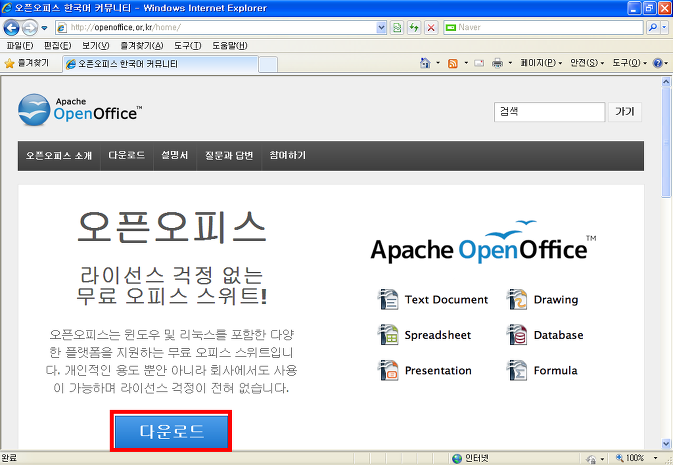673x465 pixels.
Task: Click the Presentation icon
Action: 388,370
